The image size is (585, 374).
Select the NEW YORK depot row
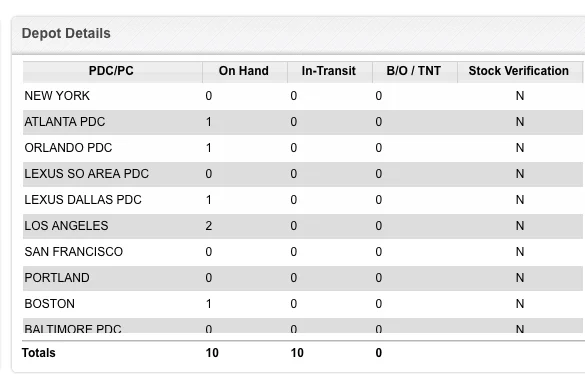click(303, 96)
